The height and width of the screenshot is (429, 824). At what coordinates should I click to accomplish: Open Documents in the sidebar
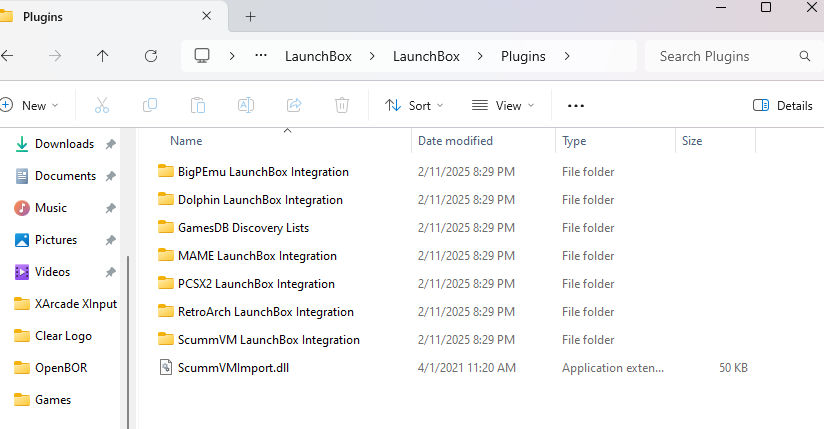point(65,176)
